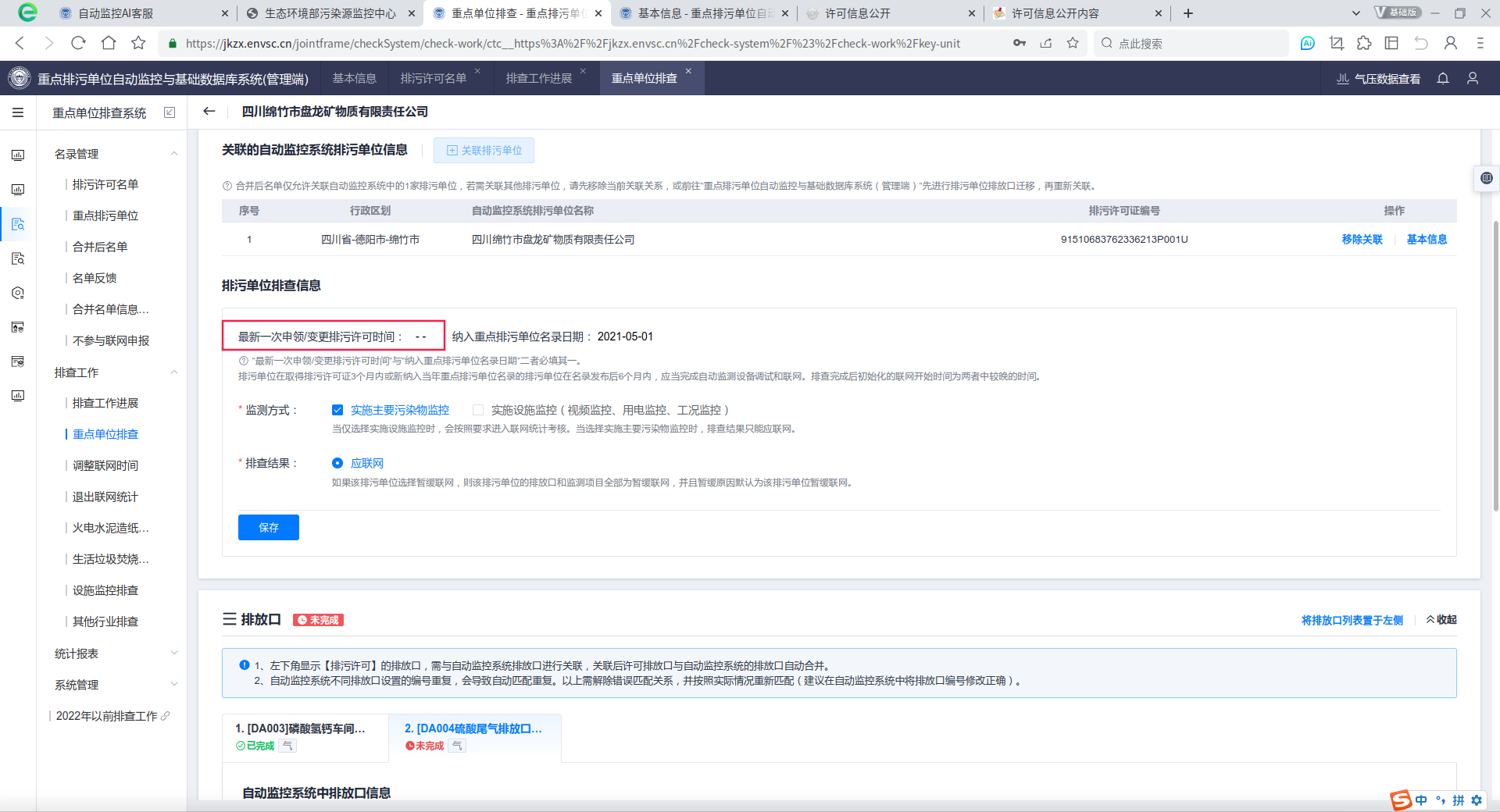Collapse the 名录管理 menu group

pyautogui.click(x=174, y=154)
